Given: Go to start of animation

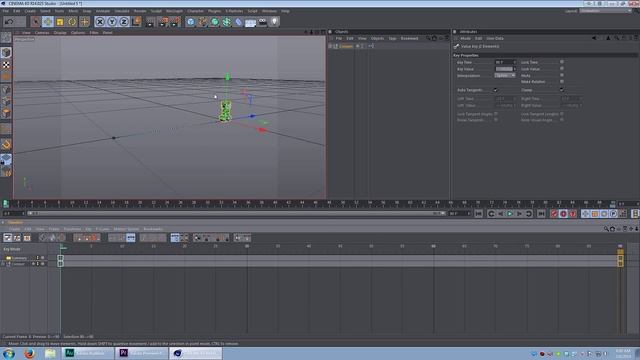Looking at the screenshot, I should click(x=479, y=213).
